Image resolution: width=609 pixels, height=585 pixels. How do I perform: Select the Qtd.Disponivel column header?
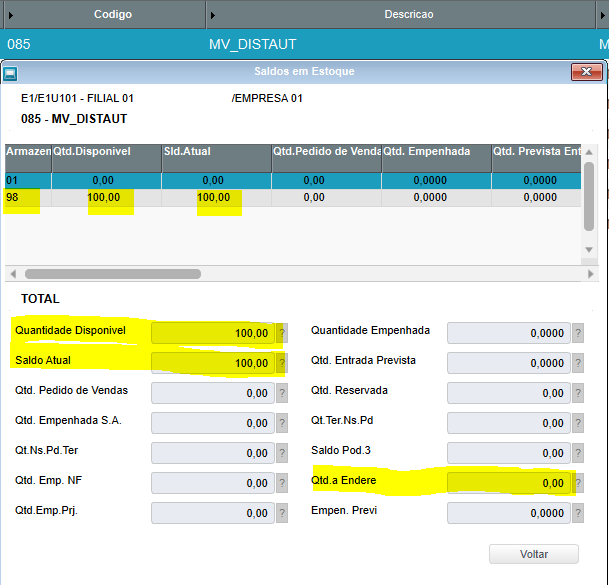(x=106, y=158)
